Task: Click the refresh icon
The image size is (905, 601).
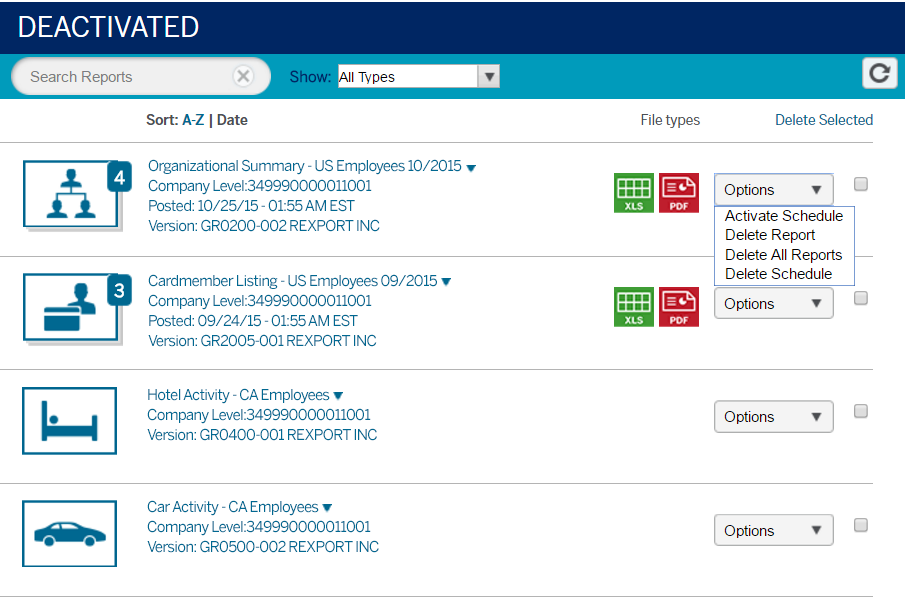Action: click(x=879, y=72)
